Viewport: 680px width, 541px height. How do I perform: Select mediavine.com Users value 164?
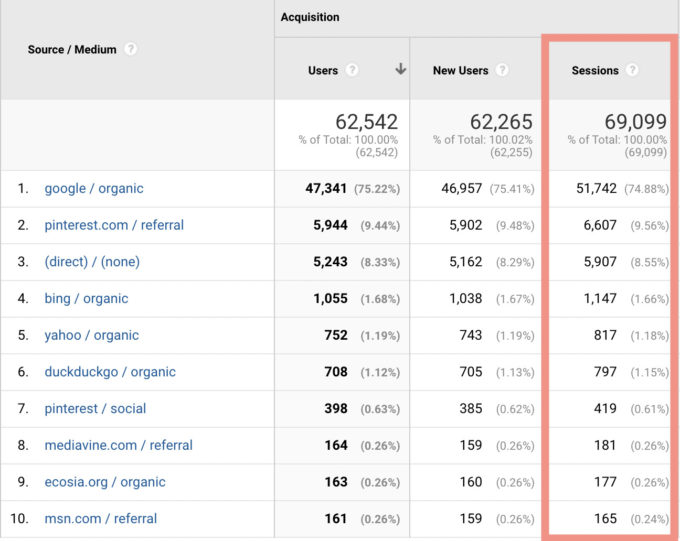[336, 445]
